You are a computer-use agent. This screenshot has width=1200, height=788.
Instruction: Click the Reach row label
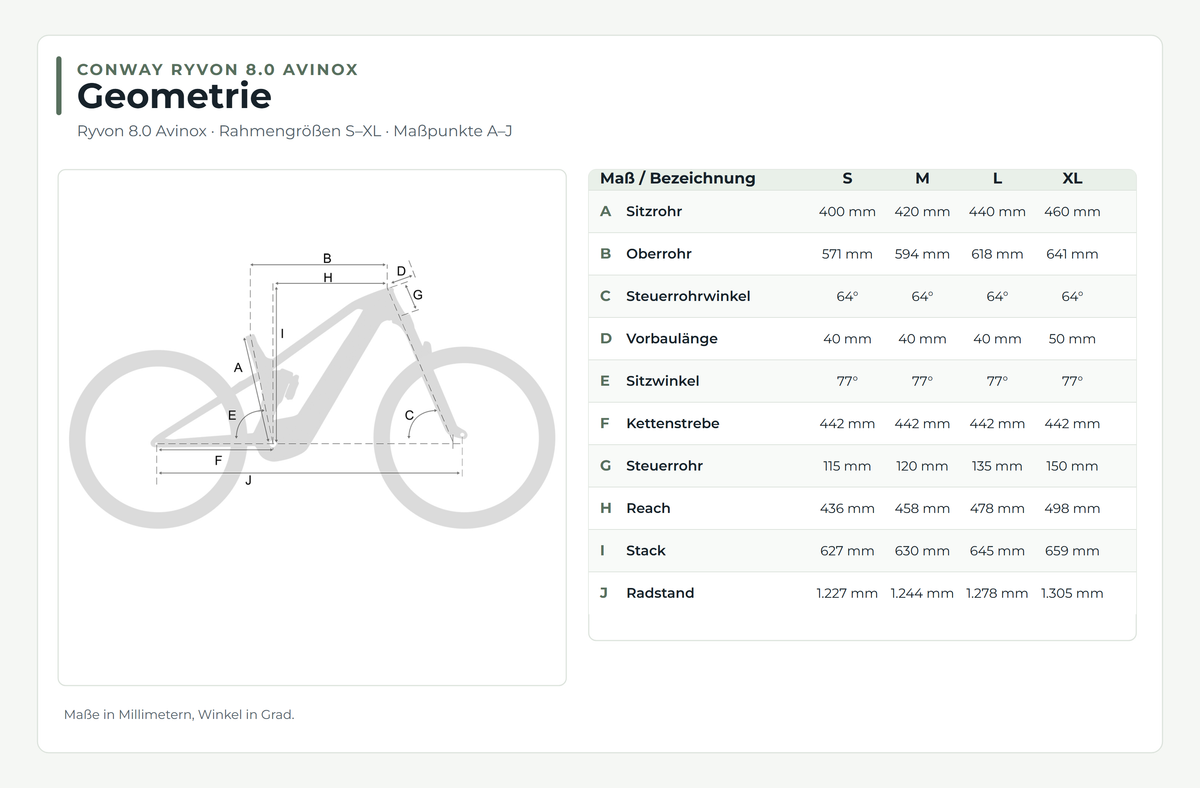pos(648,508)
